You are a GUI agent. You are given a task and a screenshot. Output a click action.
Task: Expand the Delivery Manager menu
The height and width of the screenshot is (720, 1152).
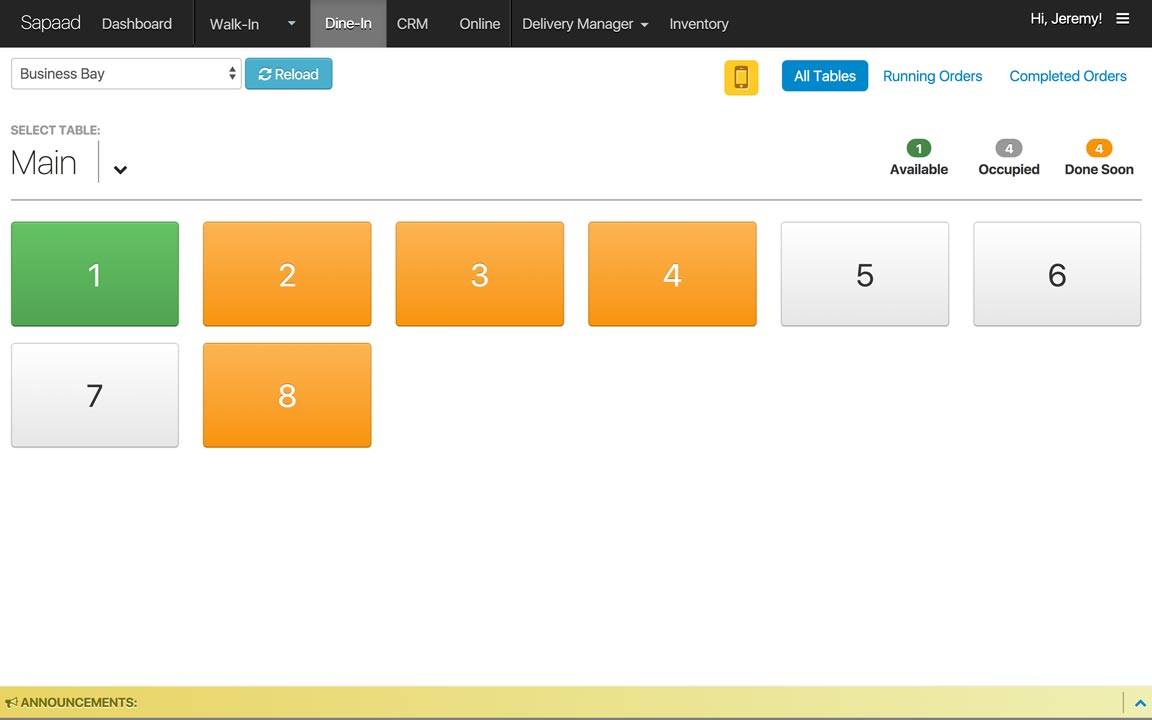(x=585, y=24)
